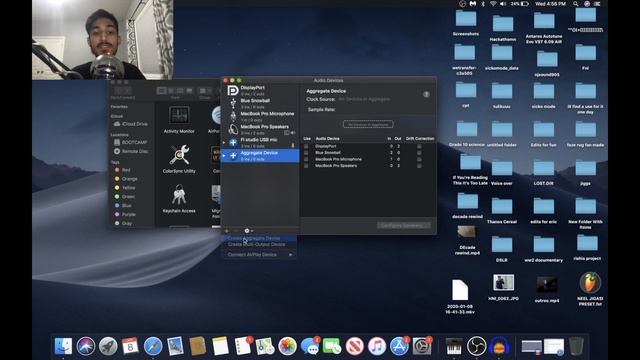Enable Use checkbox for MacBook Pro Microphone
This screenshot has height=360, width=640.
[306, 159]
